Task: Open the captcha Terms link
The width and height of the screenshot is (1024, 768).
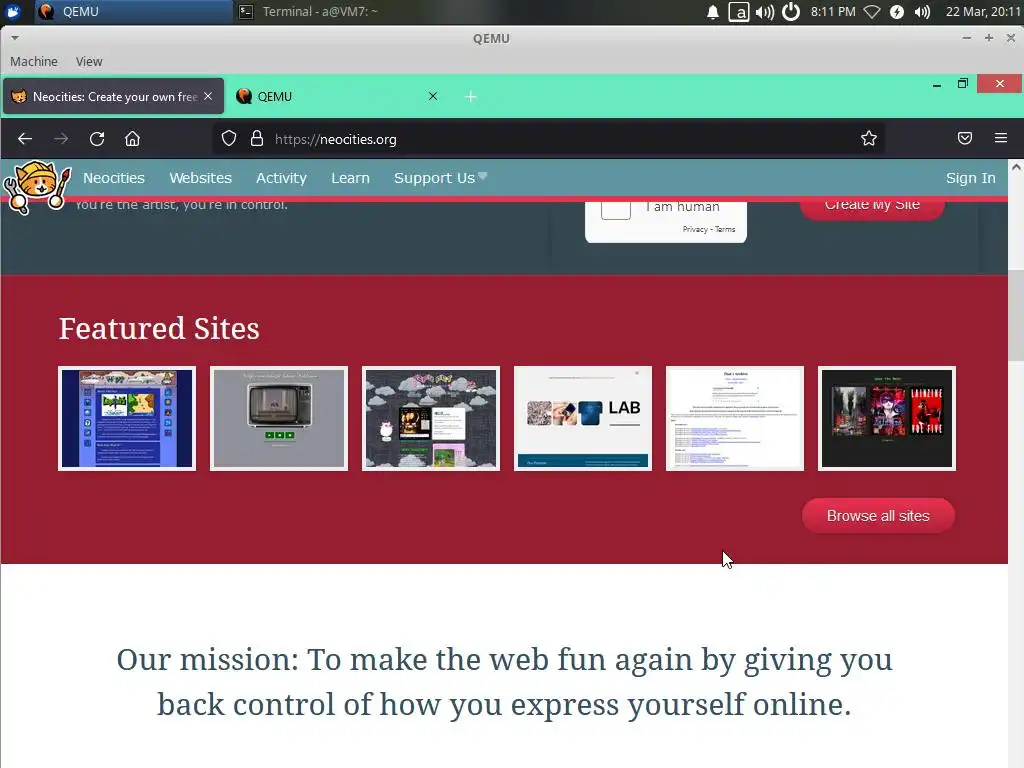Action: tap(725, 229)
